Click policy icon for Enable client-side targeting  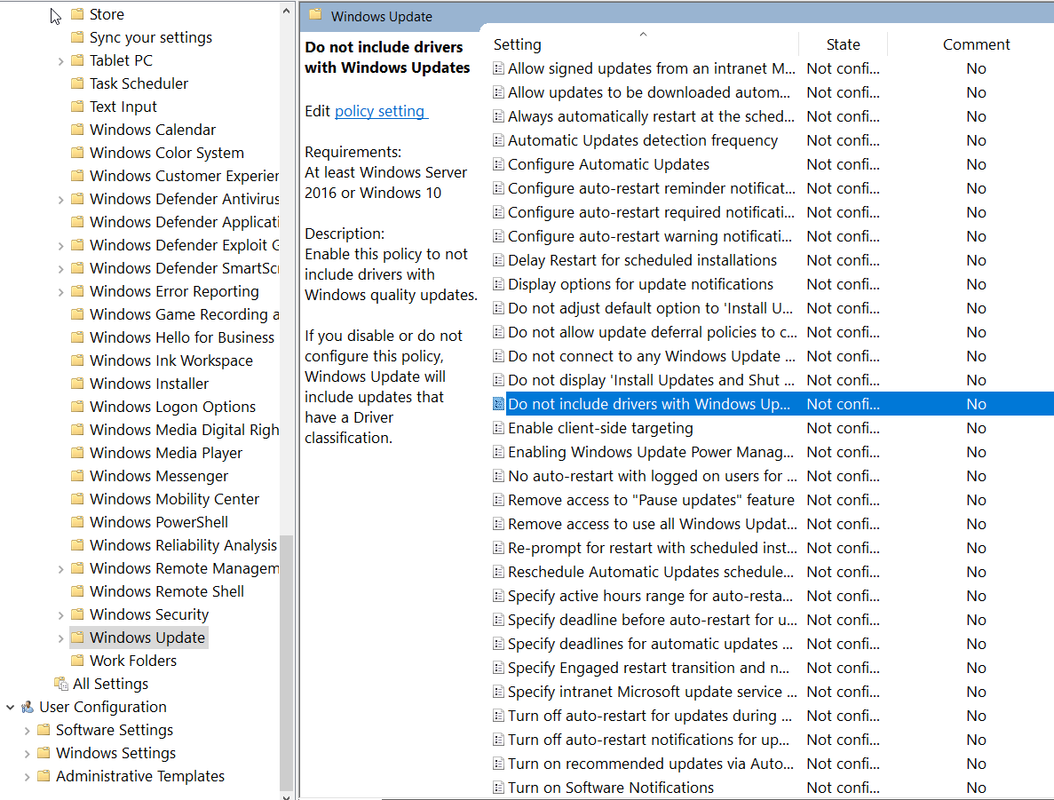(498, 428)
